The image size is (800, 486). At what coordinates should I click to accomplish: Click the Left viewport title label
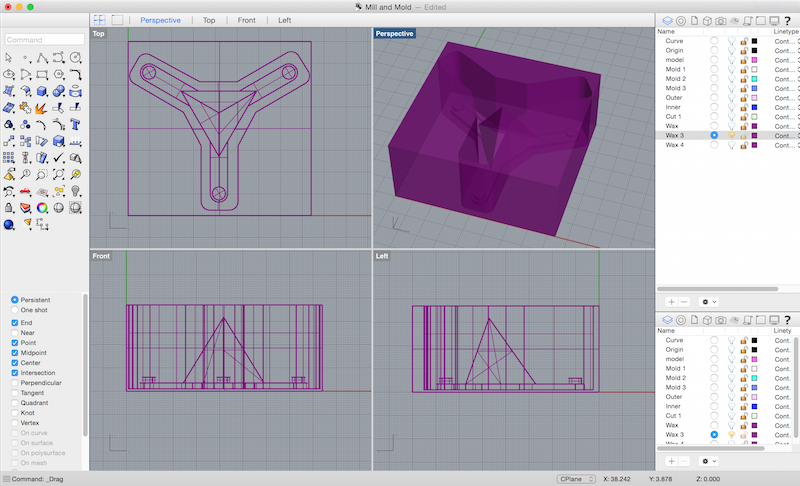(382, 256)
